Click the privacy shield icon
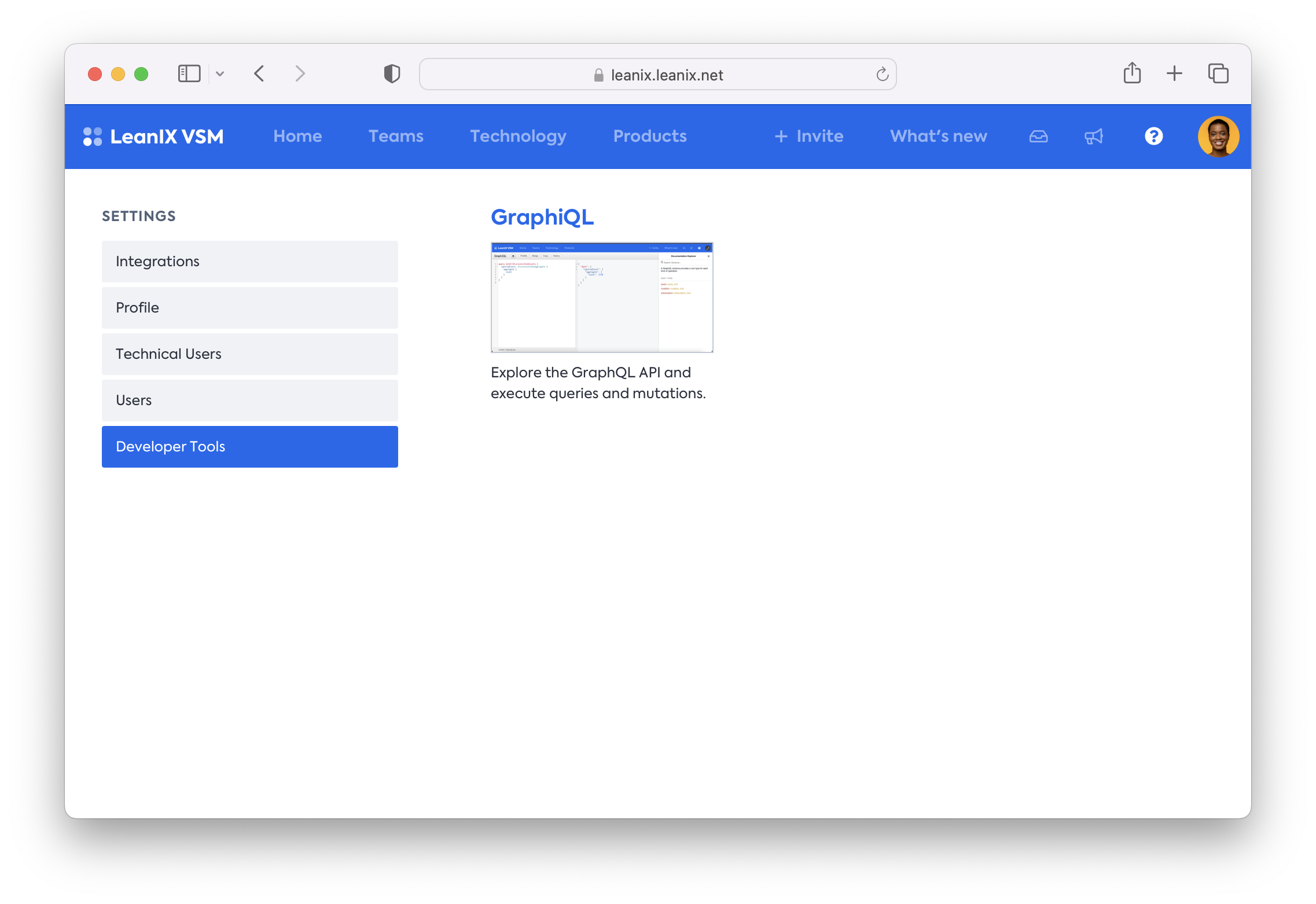Image resolution: width=1316 pixels, height=904 pixels. click(392, 74)
